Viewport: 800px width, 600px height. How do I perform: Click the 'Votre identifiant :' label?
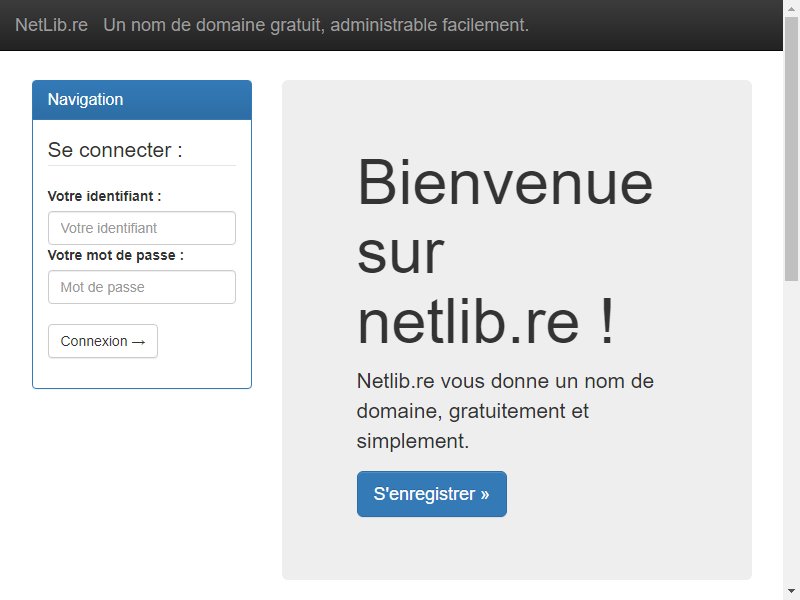point(105,196)
